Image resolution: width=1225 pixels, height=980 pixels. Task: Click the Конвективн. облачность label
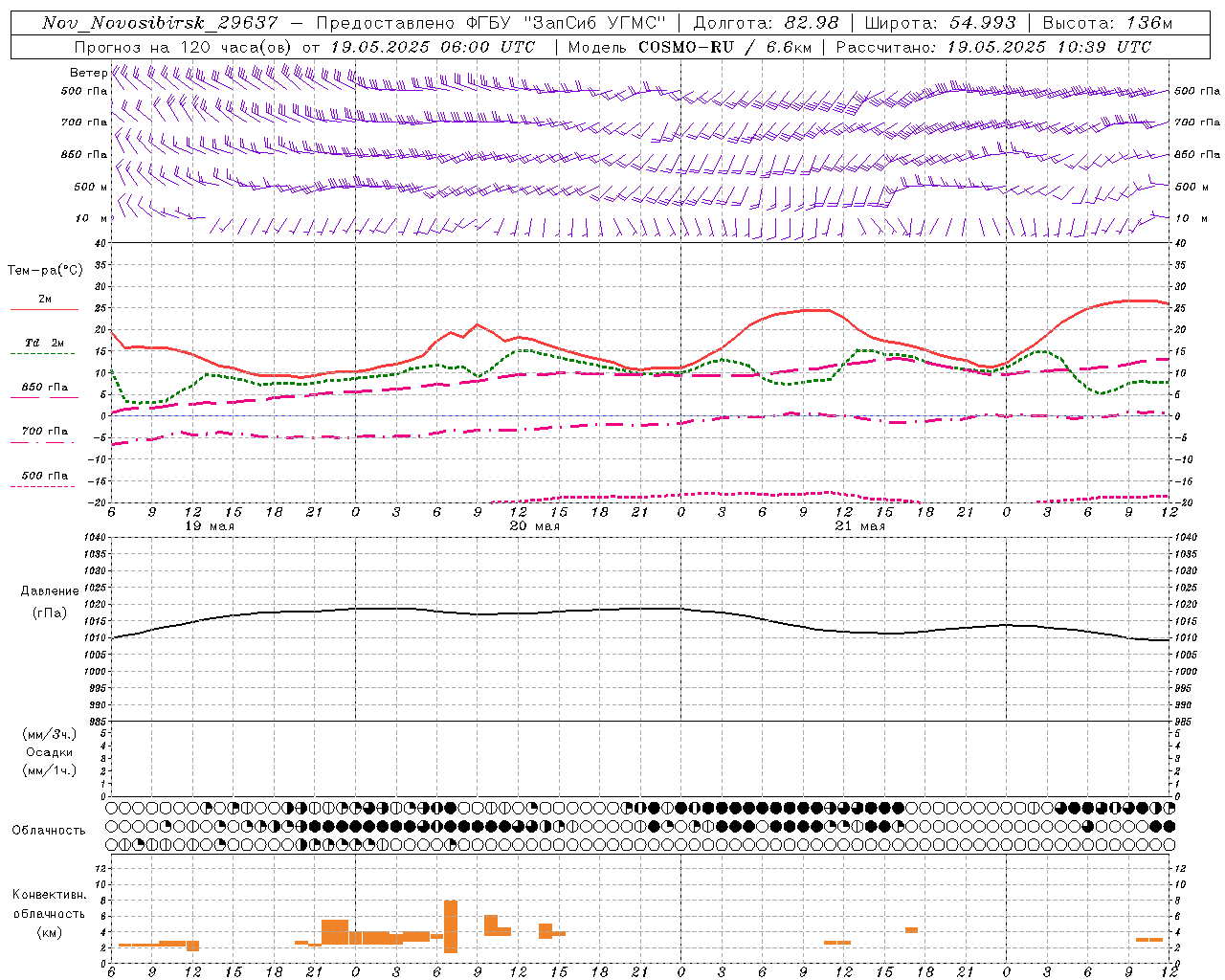tap(49, 904)
